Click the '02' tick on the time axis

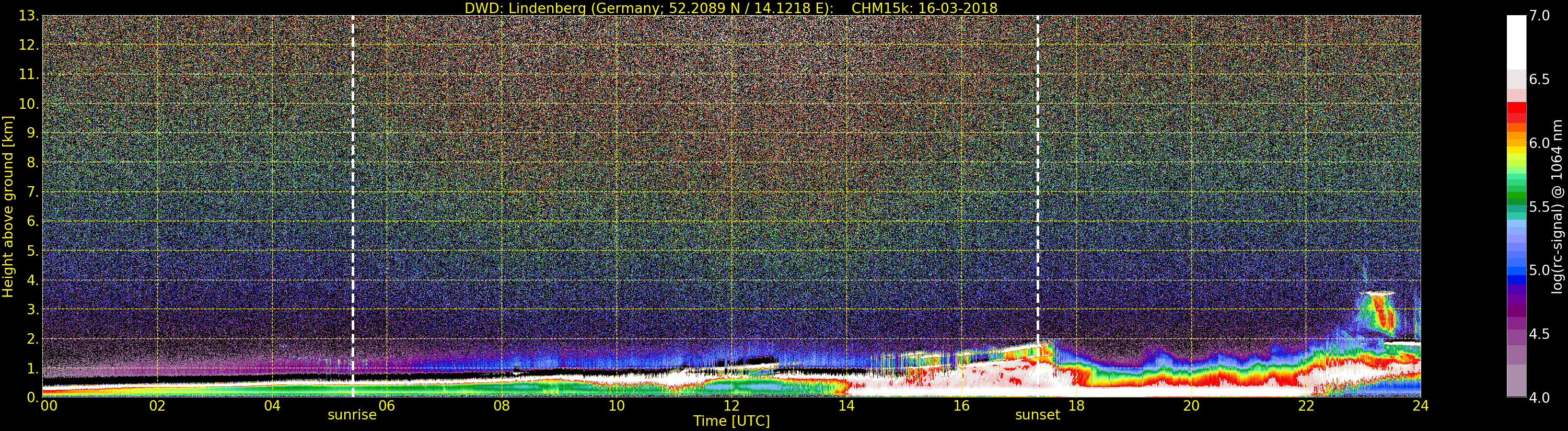(157, 406)
